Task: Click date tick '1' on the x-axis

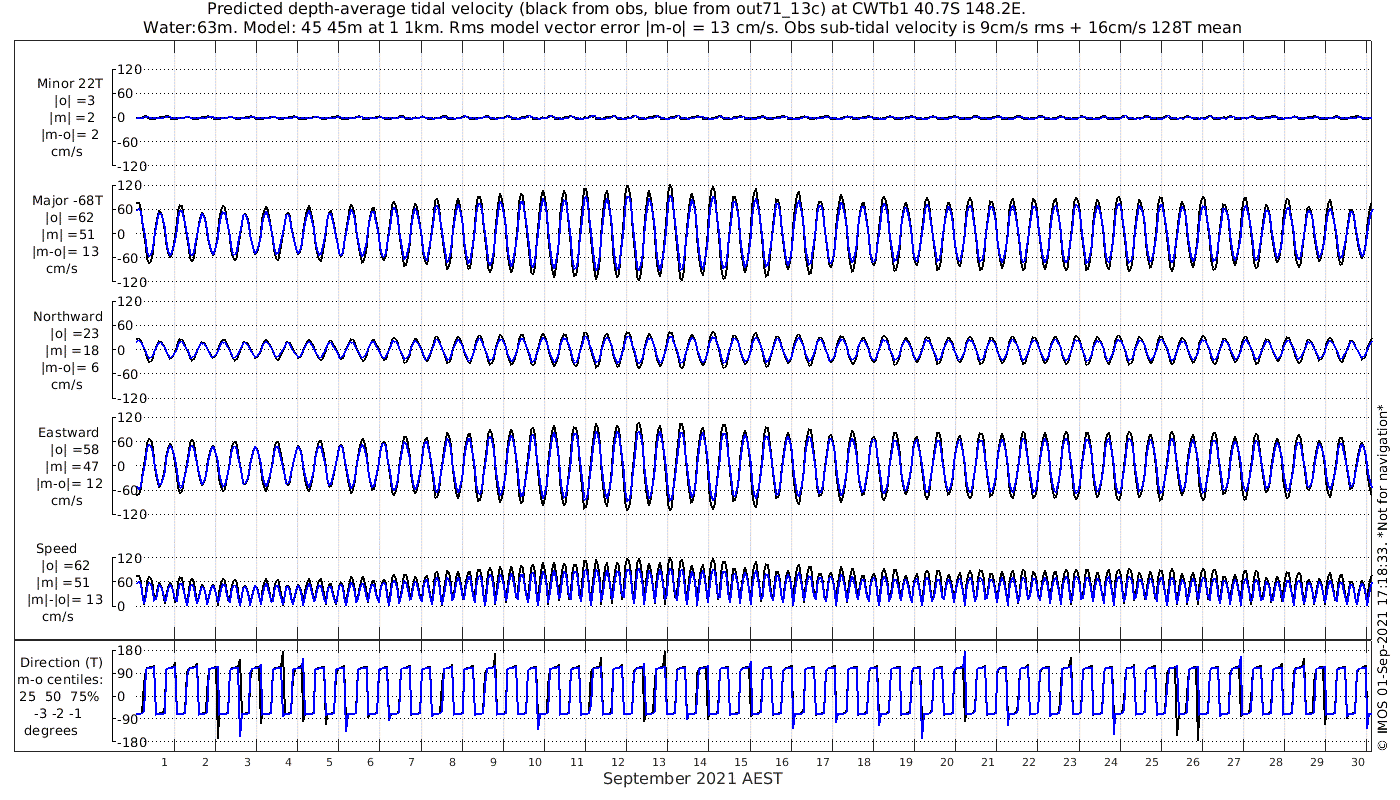Action: pyautogui.click(x=164, y=762)
